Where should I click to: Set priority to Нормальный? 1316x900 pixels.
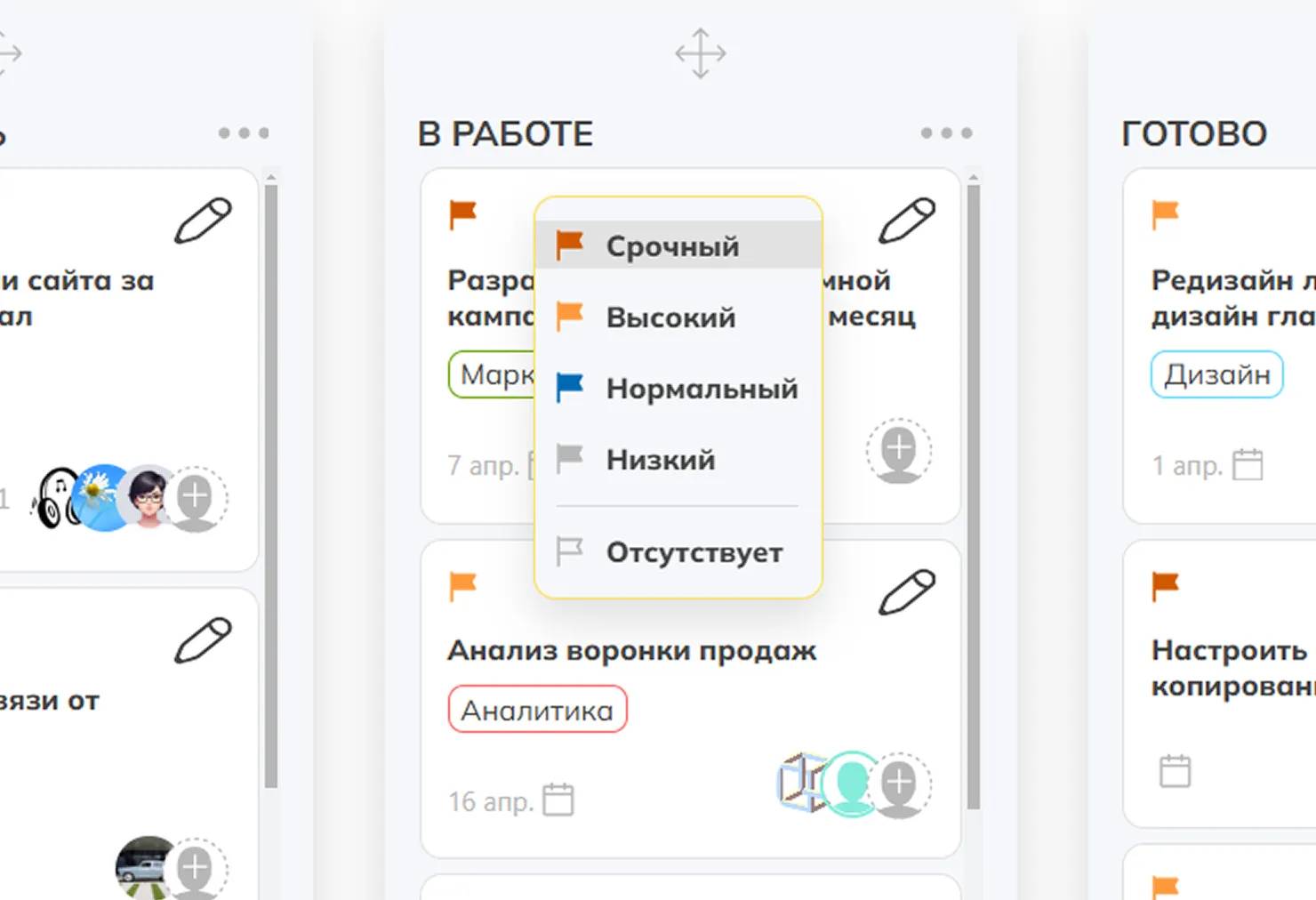pyautogui.click(x=701, y=388)
